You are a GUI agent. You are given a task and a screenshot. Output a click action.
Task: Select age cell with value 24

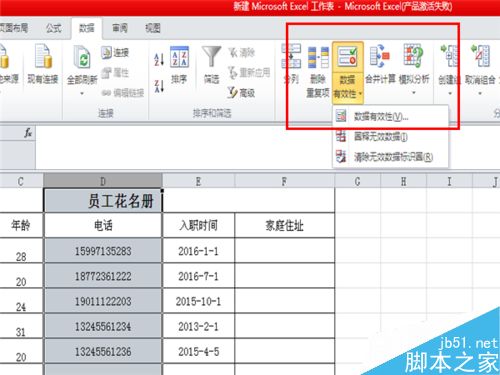pos(21,301)
